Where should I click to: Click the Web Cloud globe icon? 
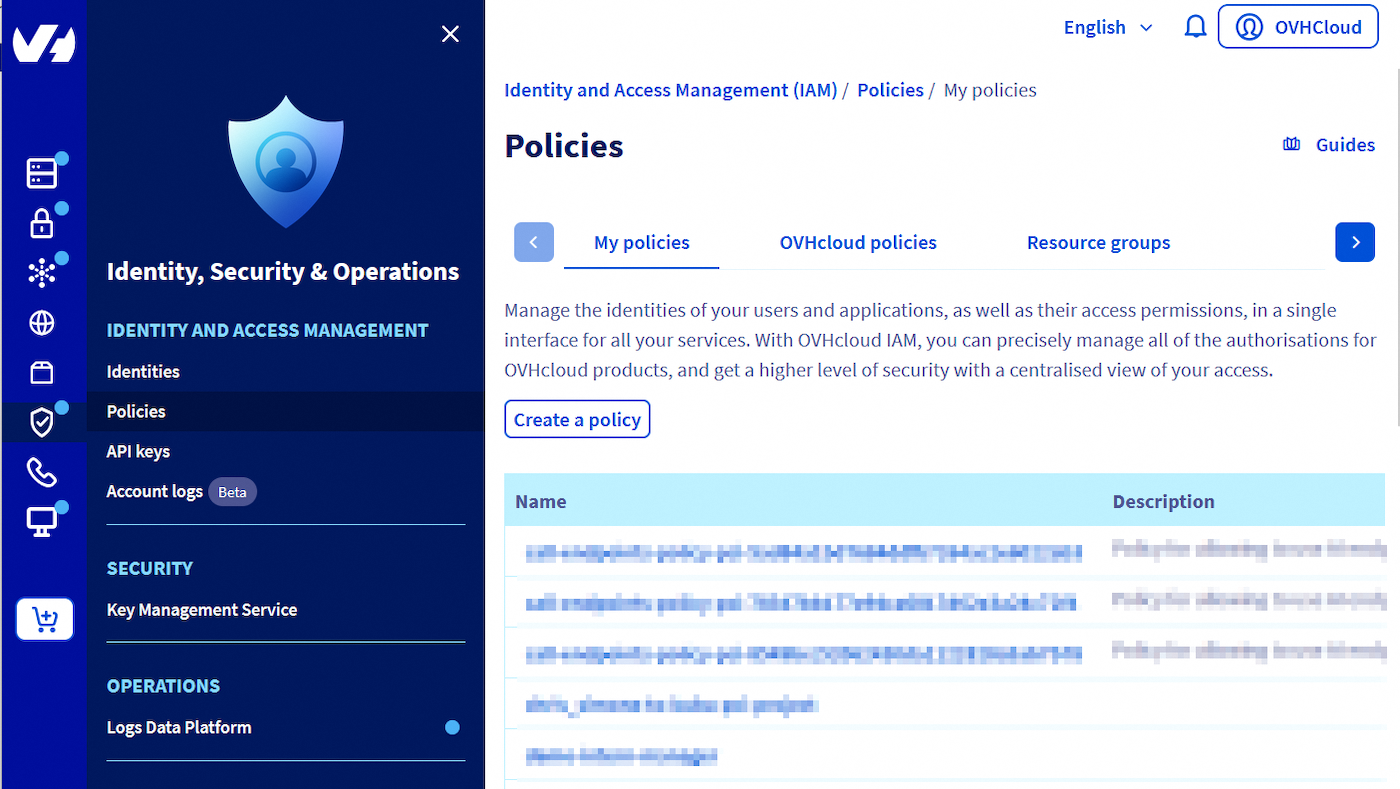tap(42, 322)
